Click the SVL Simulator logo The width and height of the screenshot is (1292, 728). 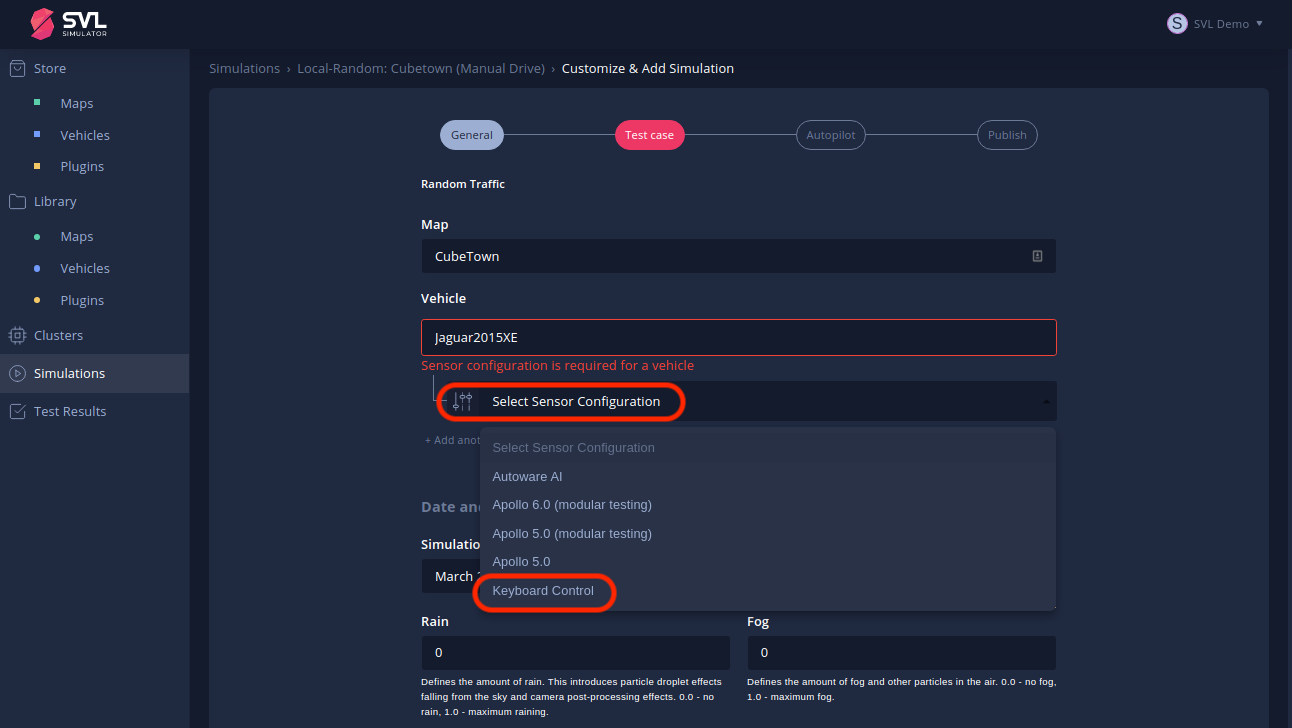(68, 23)
